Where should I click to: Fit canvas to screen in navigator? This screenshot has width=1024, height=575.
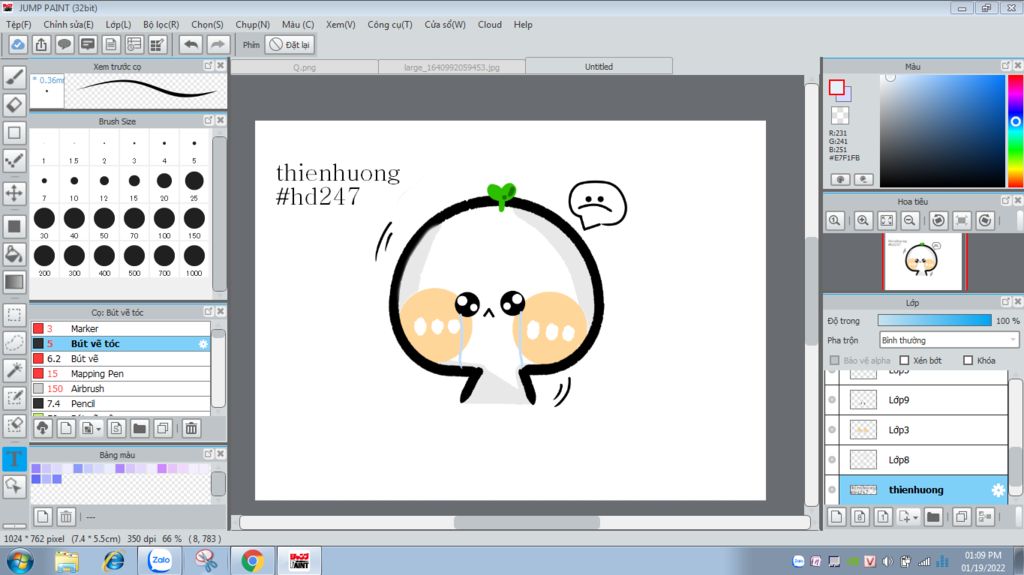pyautogui.click(x=886, y=221)
